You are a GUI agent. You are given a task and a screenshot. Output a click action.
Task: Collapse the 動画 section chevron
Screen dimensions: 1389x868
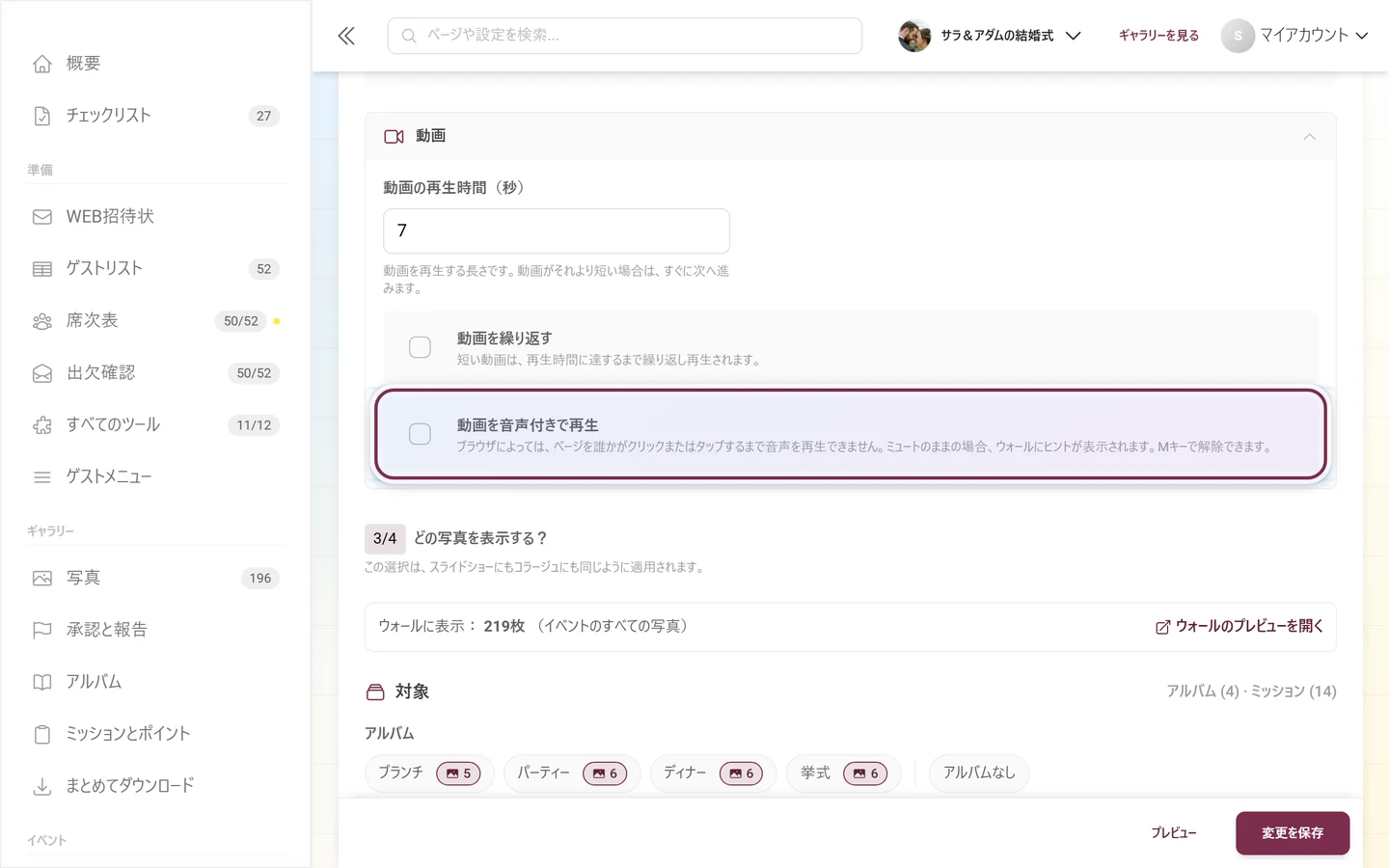[x=1309, y=137]
